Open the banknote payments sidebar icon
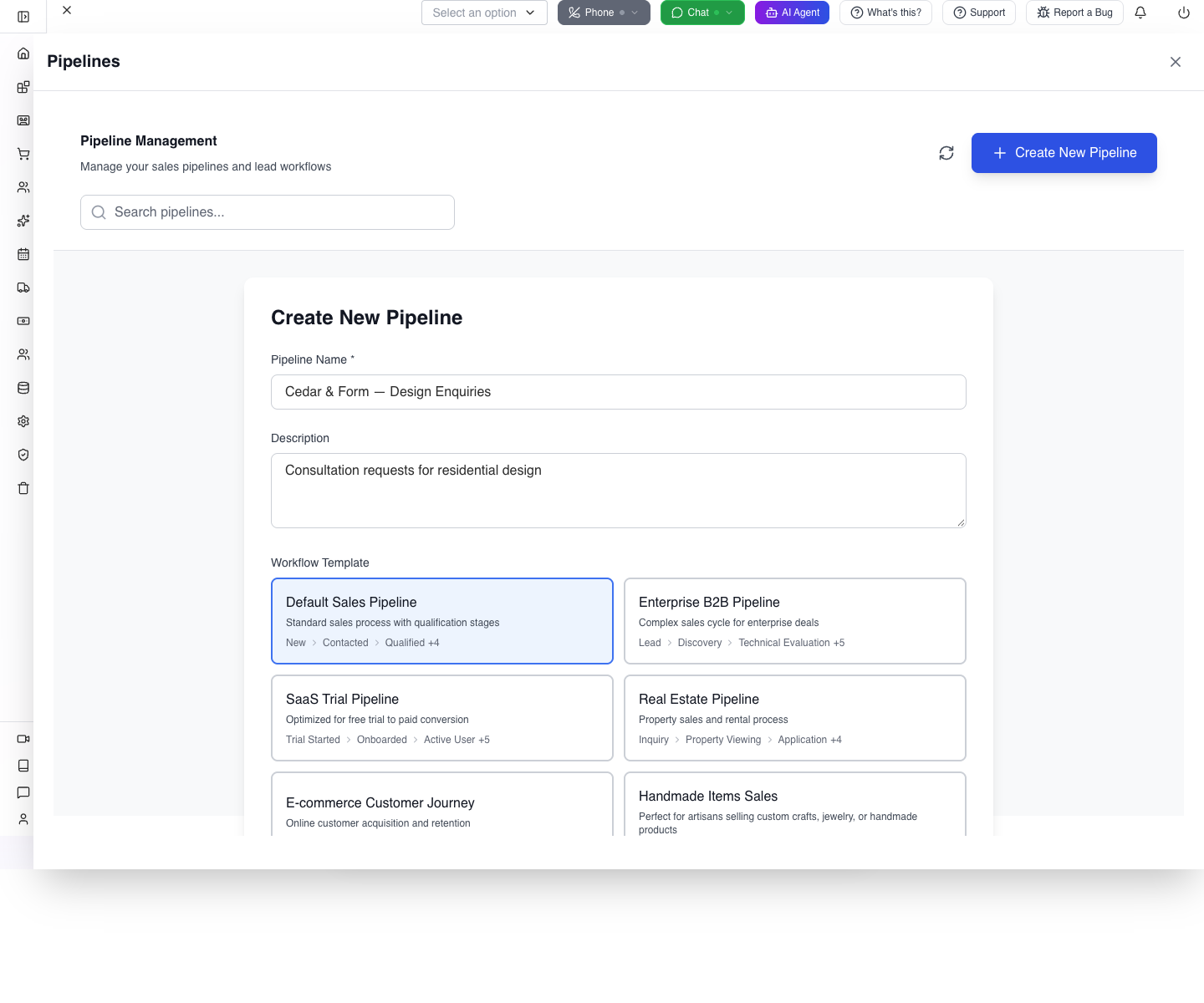This screenshot has width=1204, height=1003. click(x=23, y=321)
